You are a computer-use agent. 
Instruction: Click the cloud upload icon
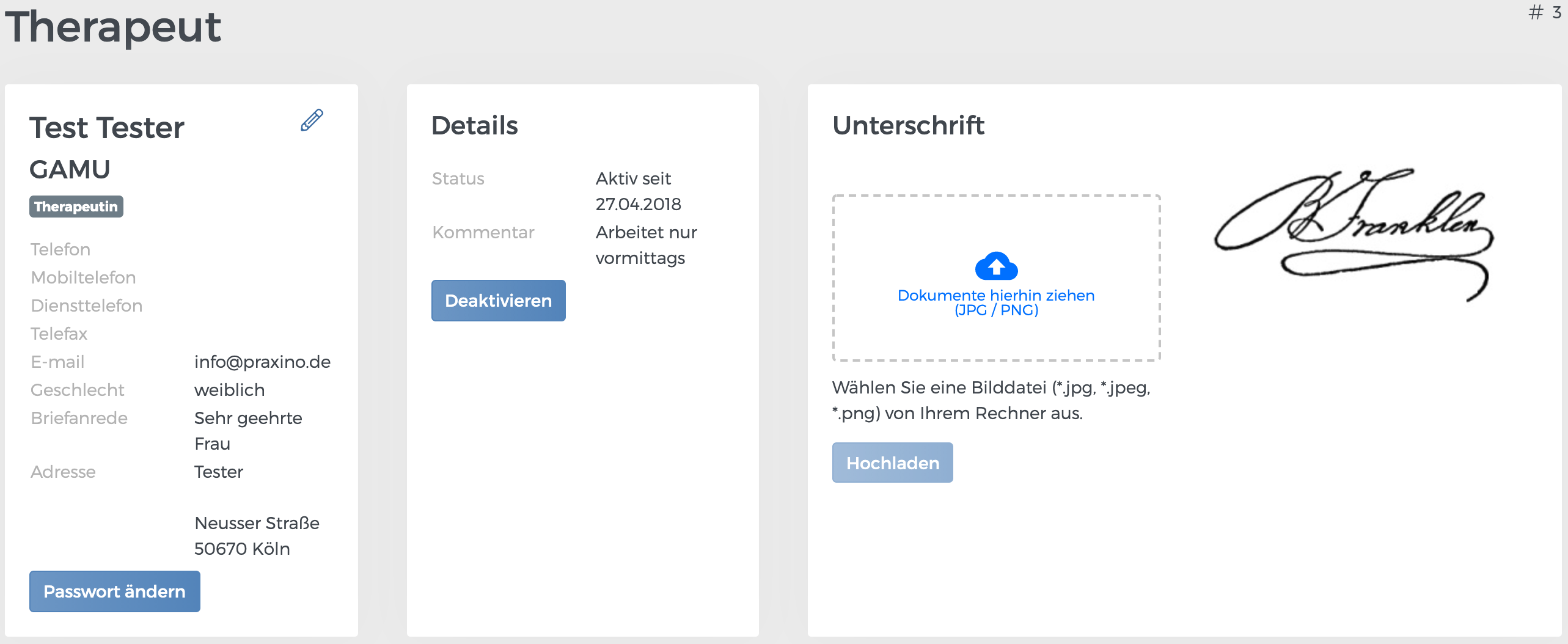996,266
